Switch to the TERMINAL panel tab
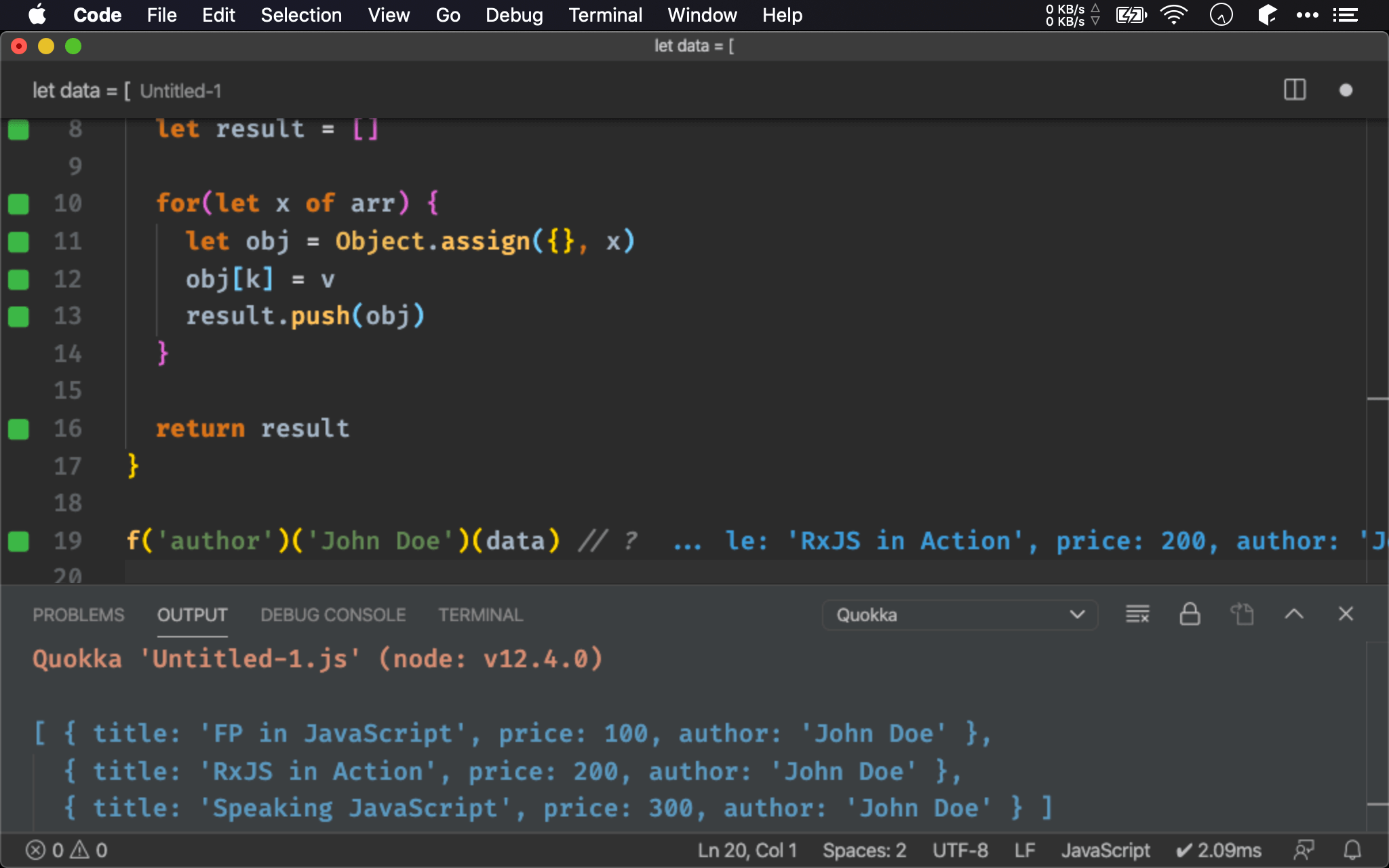This screenshot has width=1389, height=868. (x=480, y=615)
